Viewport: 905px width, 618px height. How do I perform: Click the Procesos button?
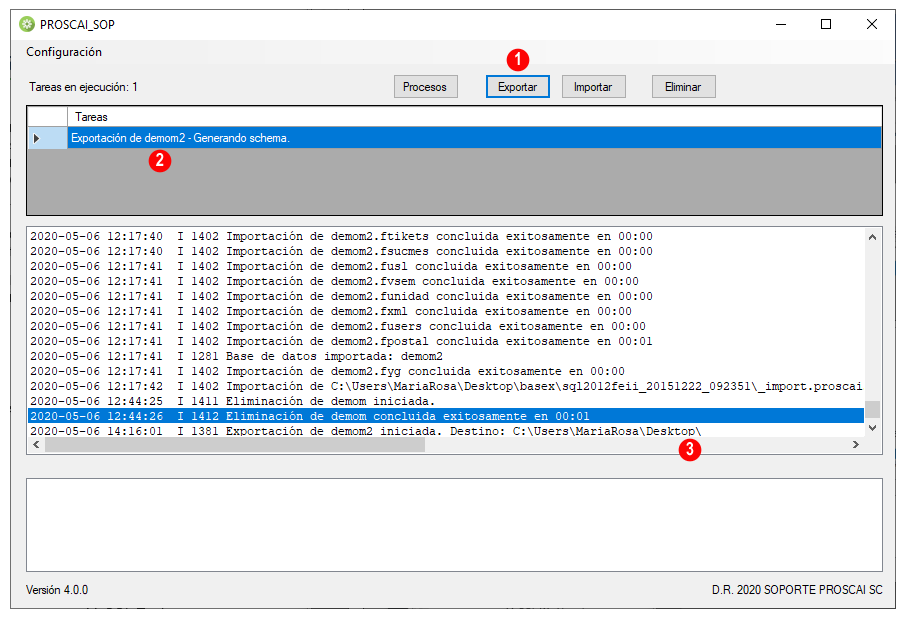425,87
